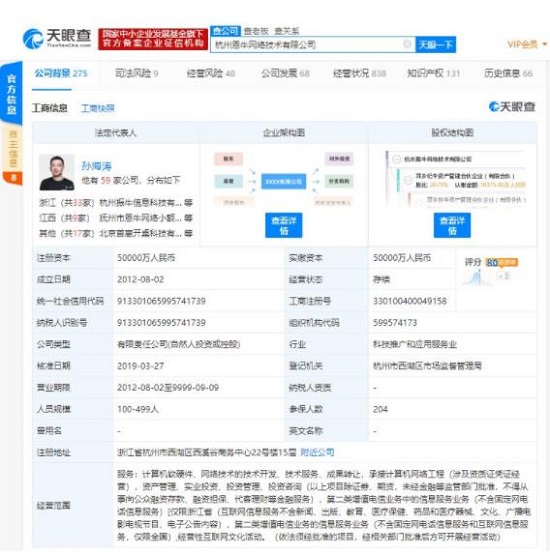
Task: Select the 自主信息 side tab
Action: (12, 148)
